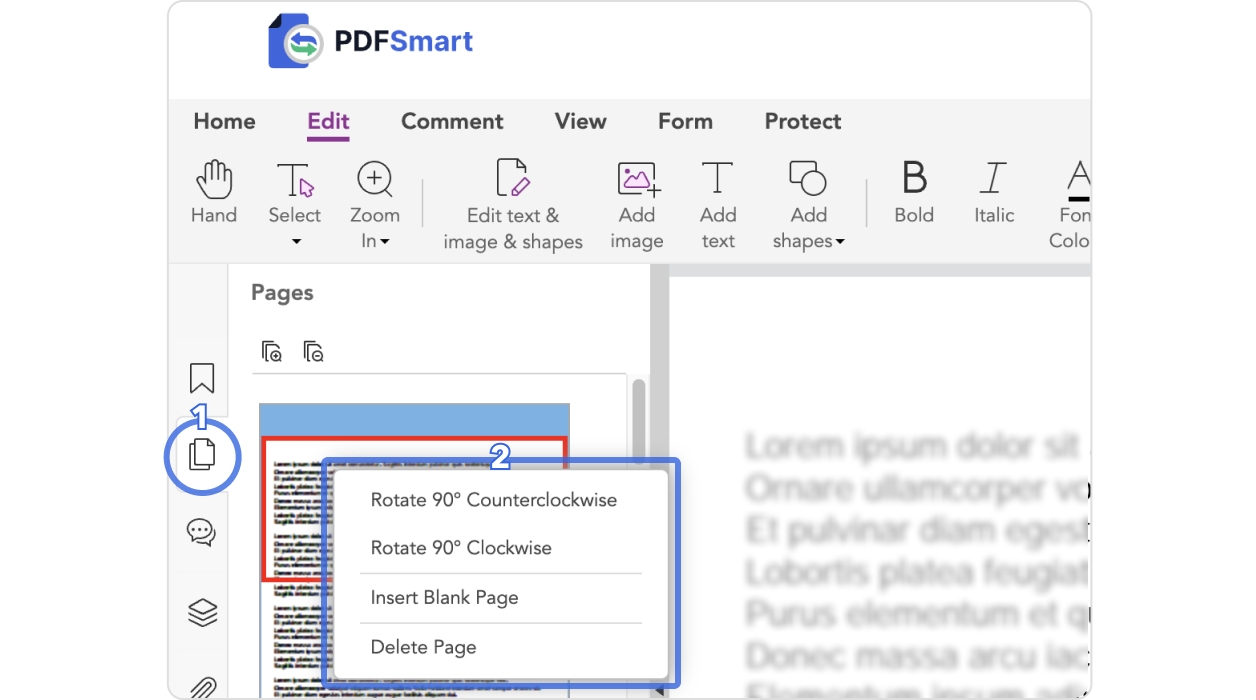This screenshot has height=700, width=1256.
Task: Open the Font Color picker
Action: click(x=1075, y=204)
